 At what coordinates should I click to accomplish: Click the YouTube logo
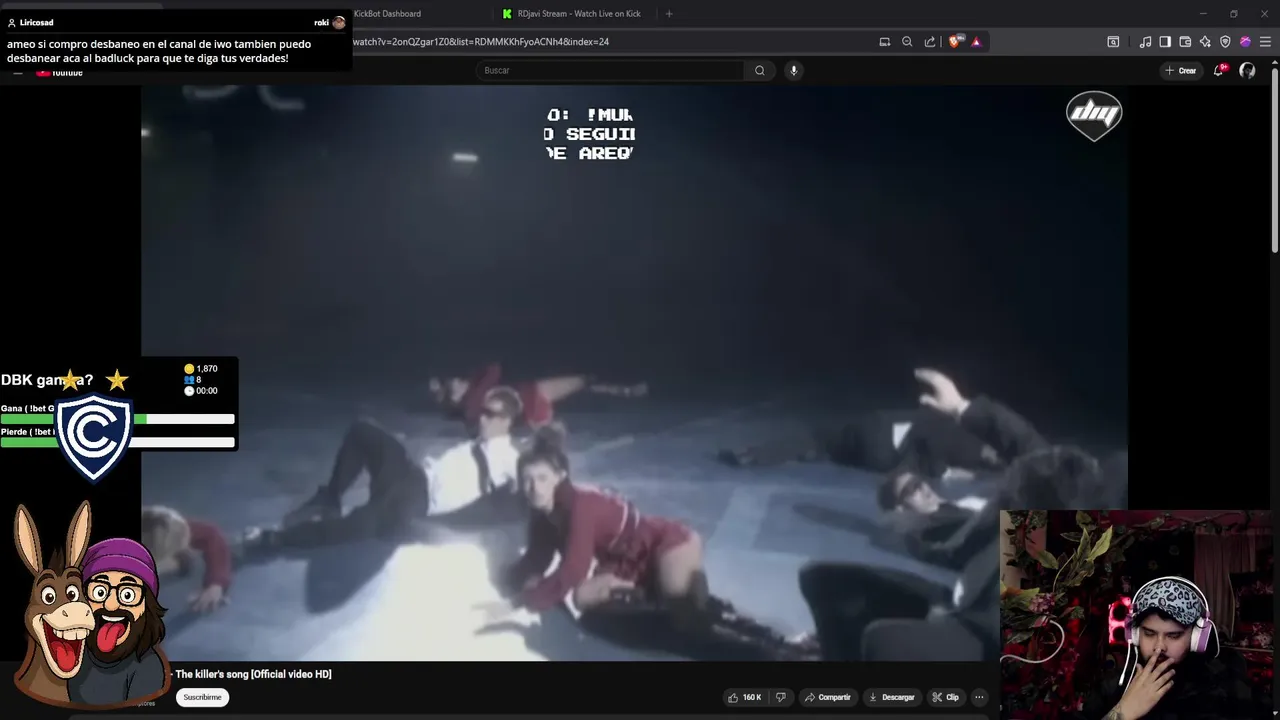click(x=60, y=72)
